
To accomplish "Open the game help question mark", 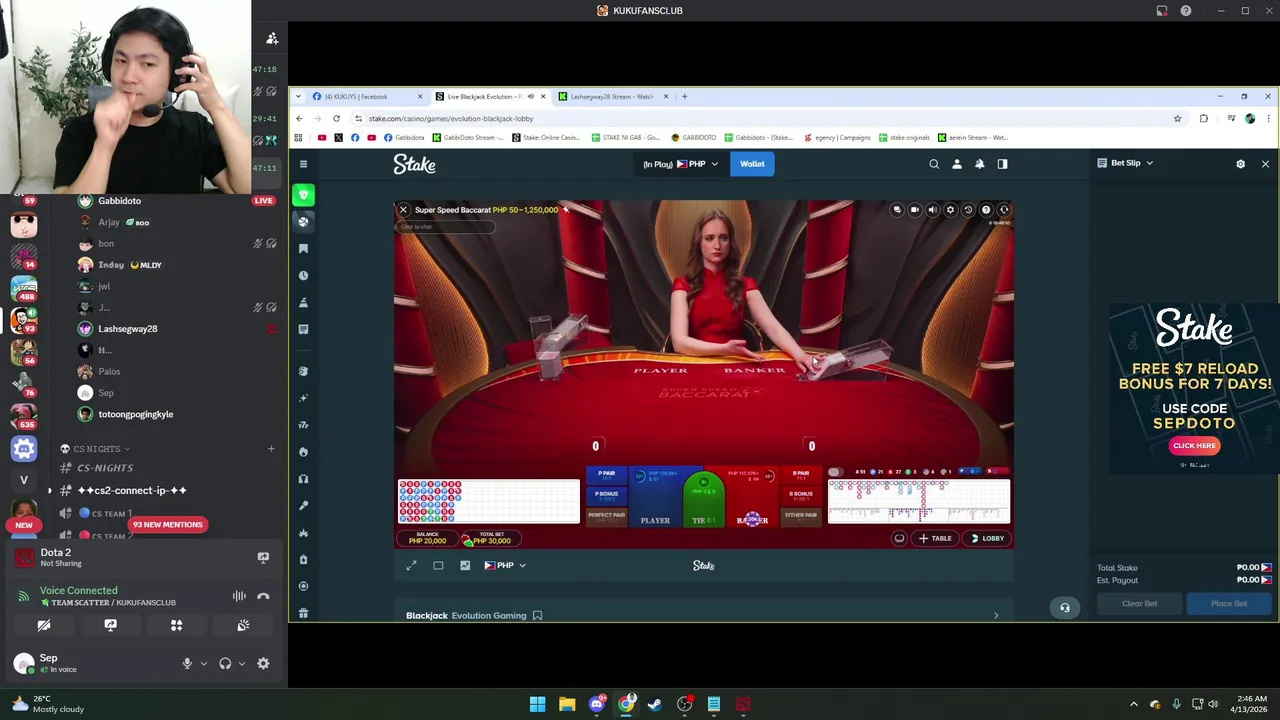I will point(986,210).
